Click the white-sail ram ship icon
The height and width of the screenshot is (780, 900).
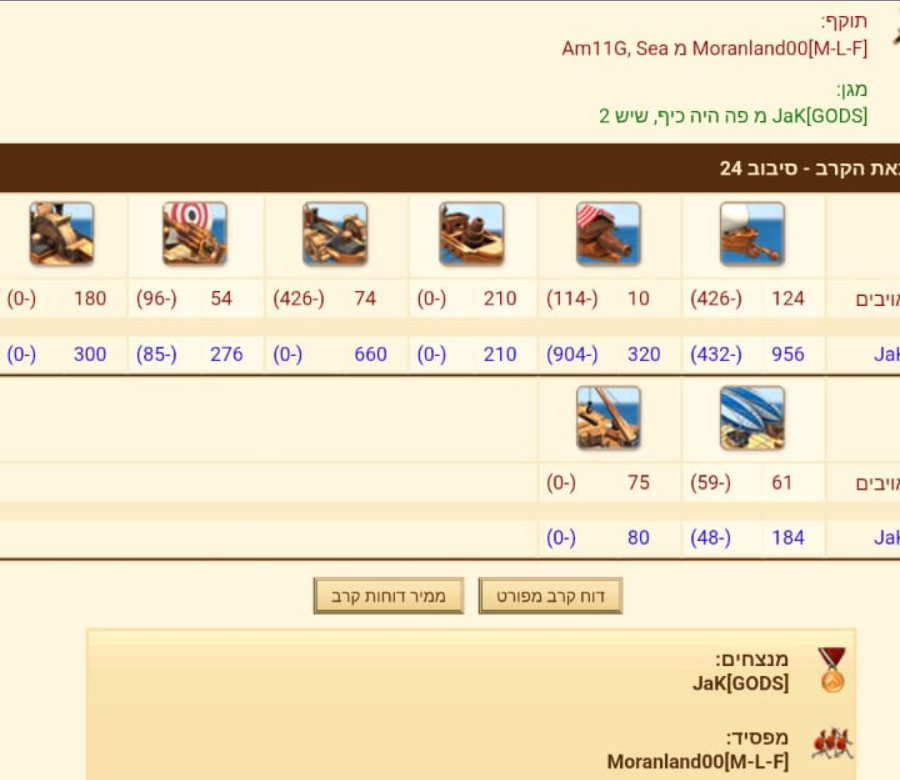752,234
